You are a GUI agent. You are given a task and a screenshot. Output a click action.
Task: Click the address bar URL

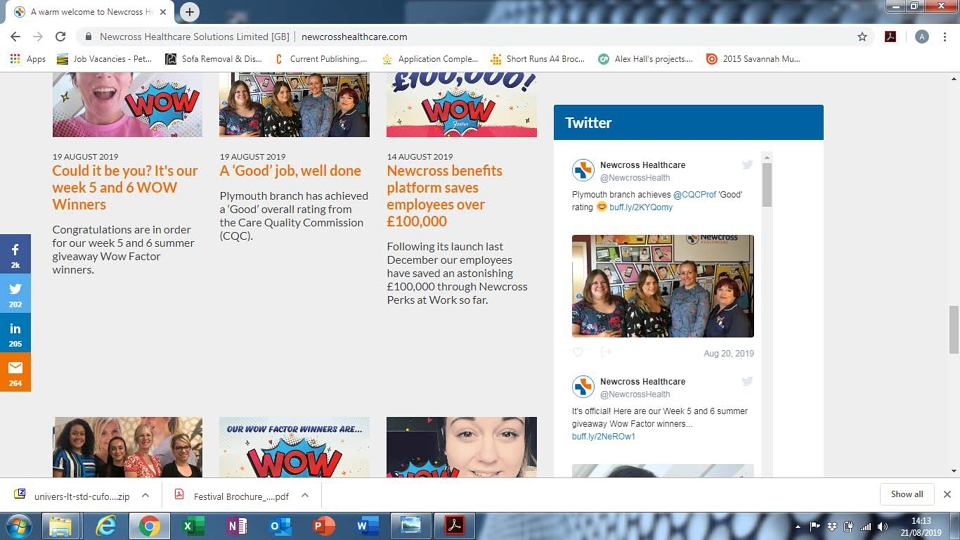(354, 37)
